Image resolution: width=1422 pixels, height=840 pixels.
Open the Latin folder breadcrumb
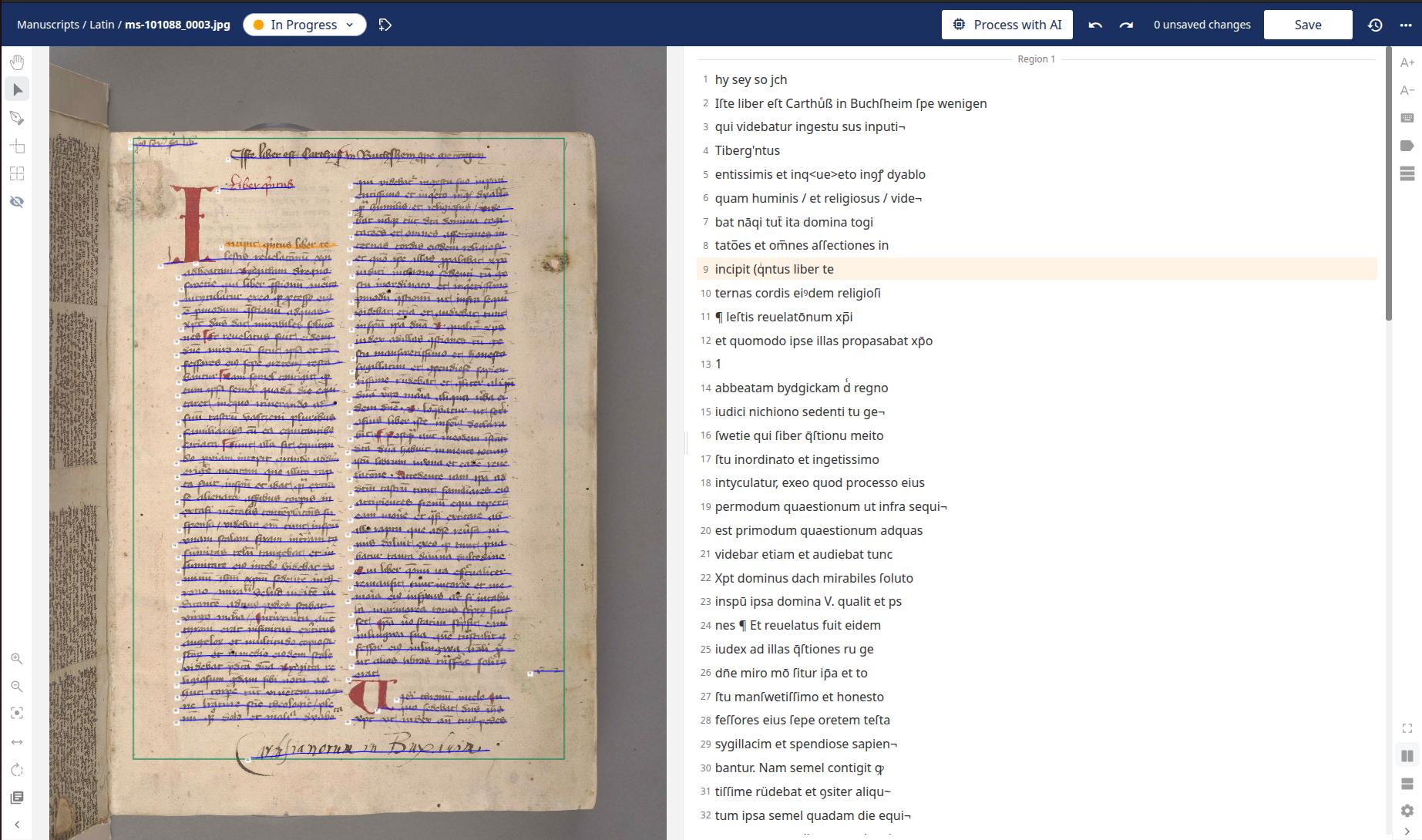point(102,25)
